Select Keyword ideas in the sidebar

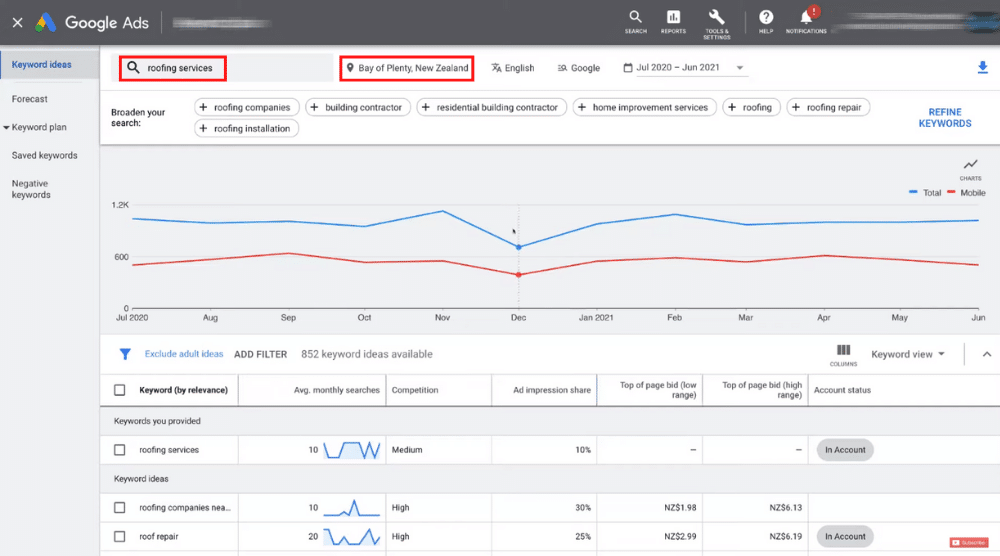(41, 64)
